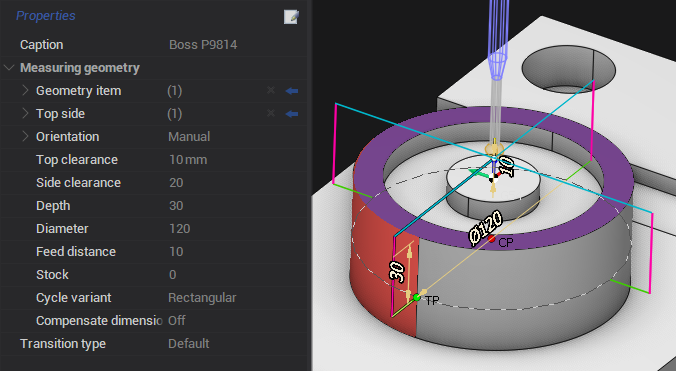The image size is (676, 371).
Task: Select the Properties panel title
Action: pyautogui.click(x=46, y=16)
